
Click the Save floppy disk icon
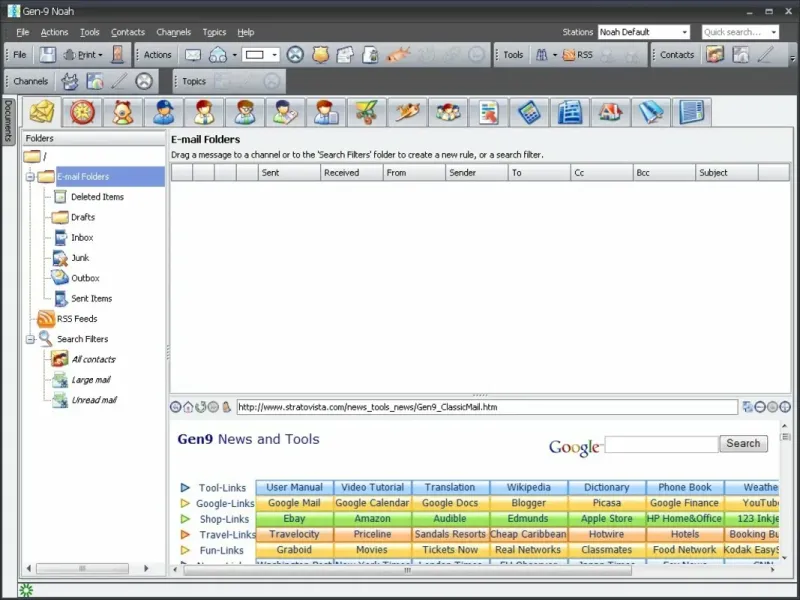(x=47, y=55)
